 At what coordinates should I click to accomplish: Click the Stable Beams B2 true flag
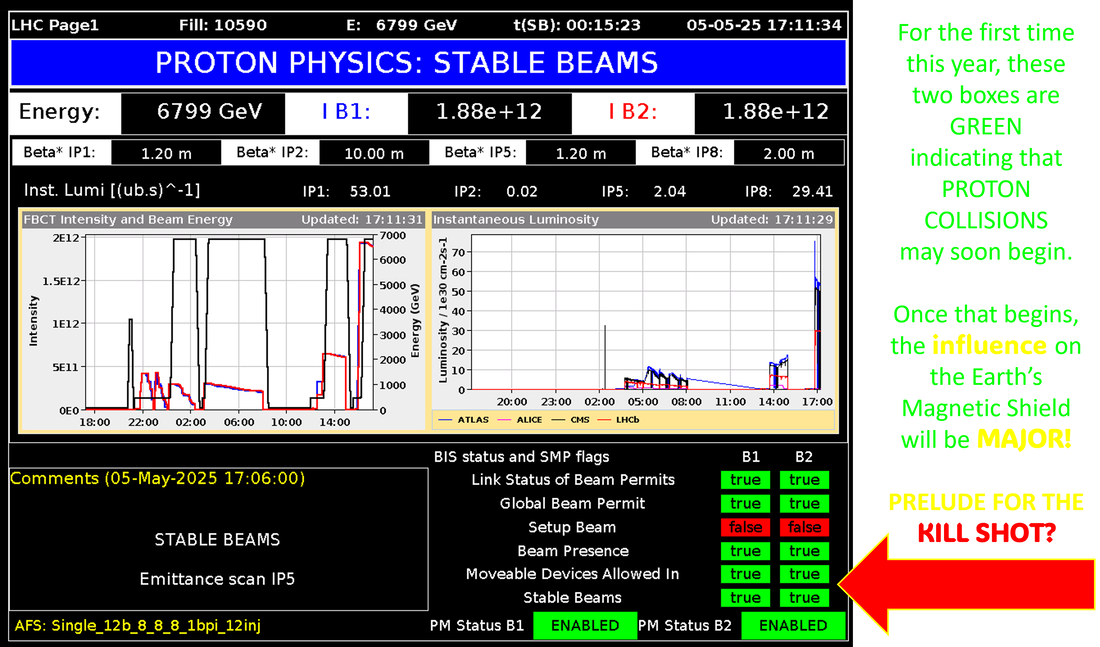(x=804, y=598)
